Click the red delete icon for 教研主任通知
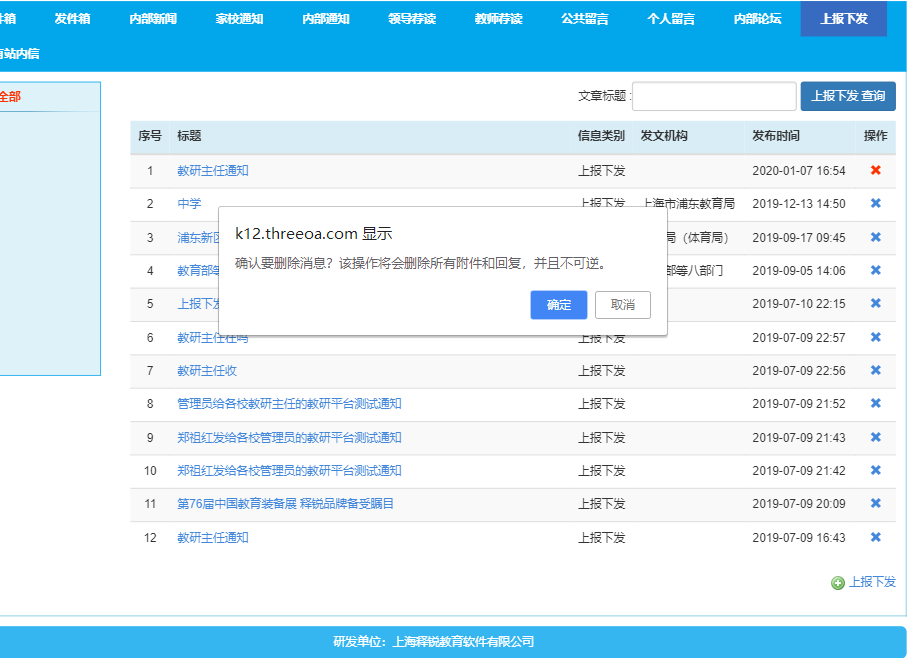Image resolution: width=909 pixels, height=658 pixels. 876,170
